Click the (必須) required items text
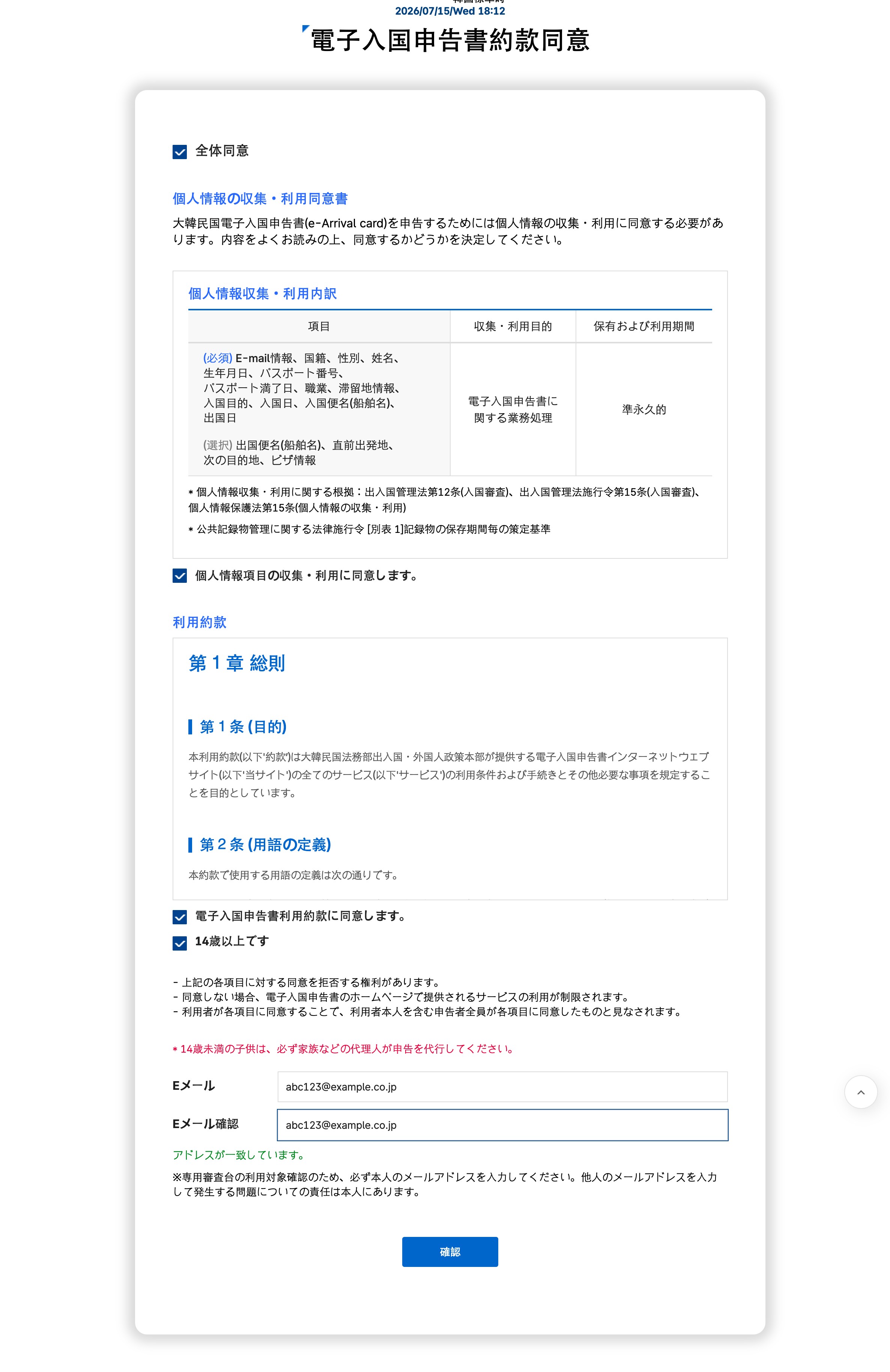 [x=302, y=388]
